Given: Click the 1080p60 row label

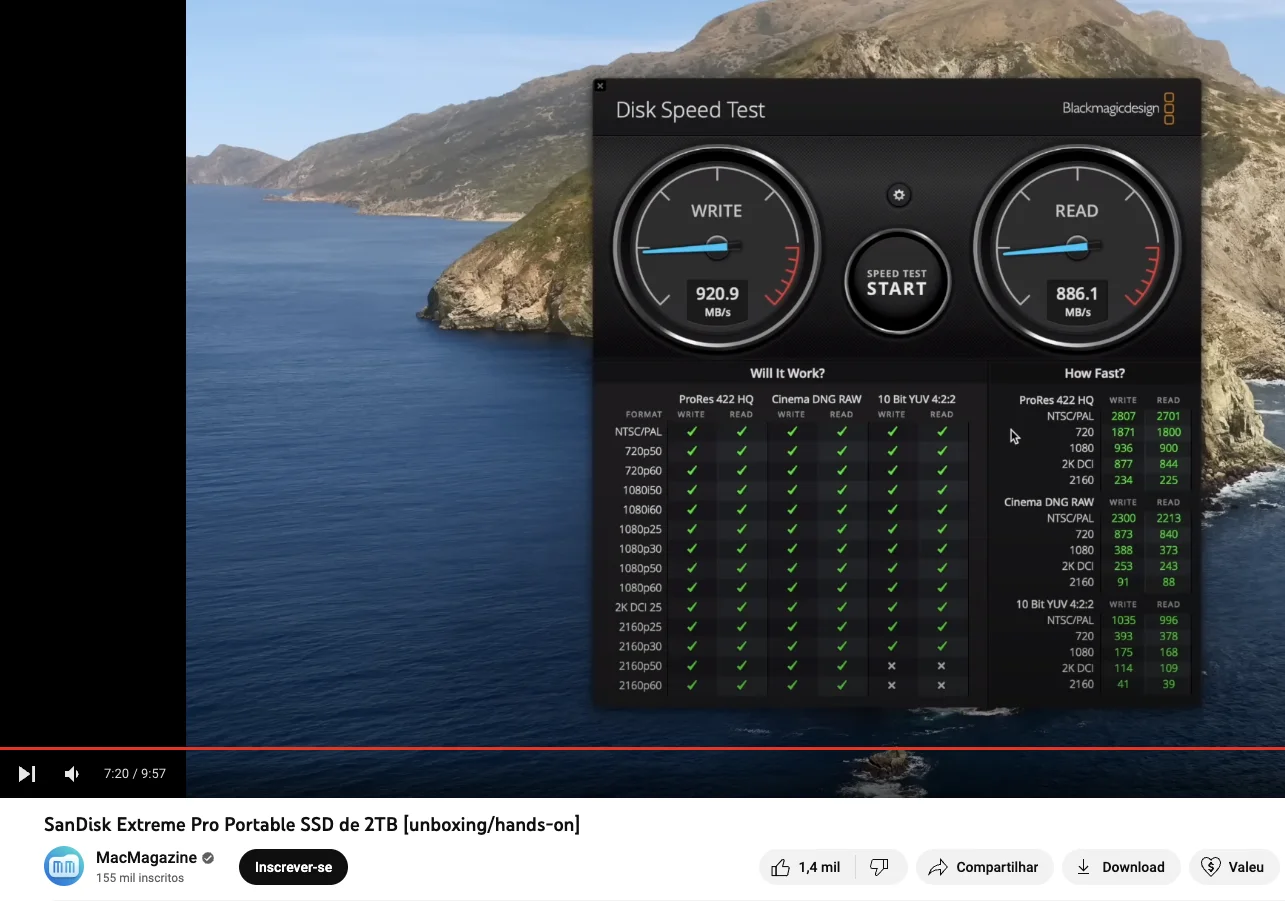Looking at the screenshot, I should 640,588.
